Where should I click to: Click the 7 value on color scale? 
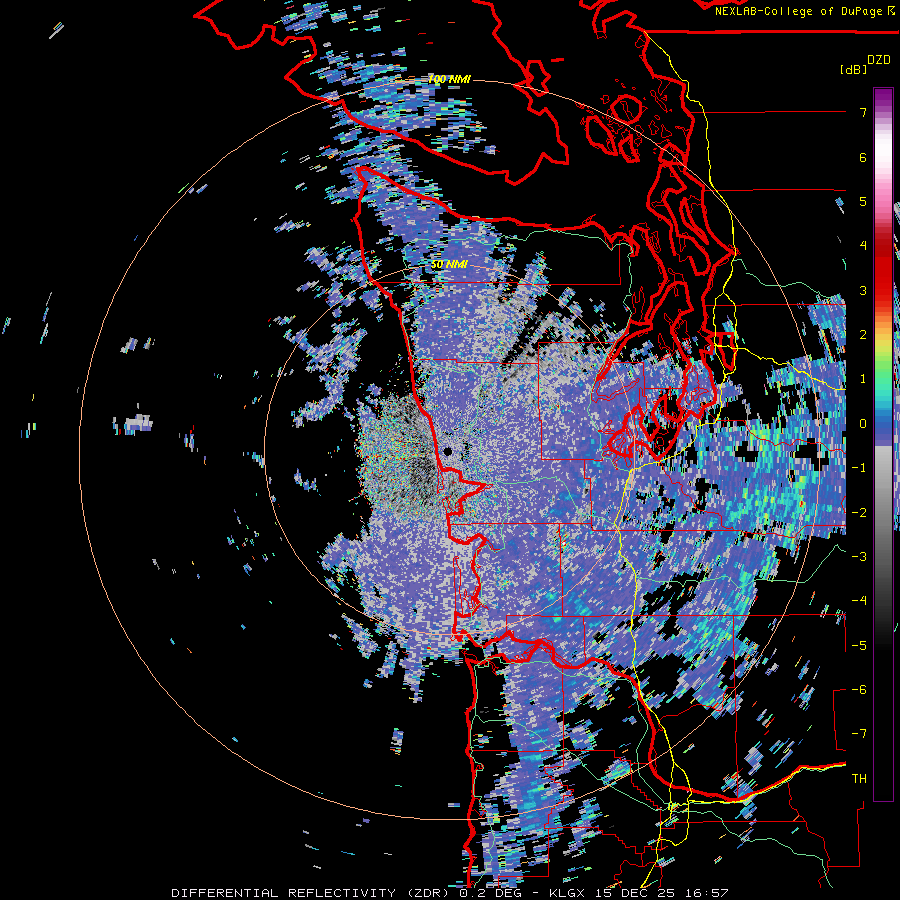pos(863,112)
